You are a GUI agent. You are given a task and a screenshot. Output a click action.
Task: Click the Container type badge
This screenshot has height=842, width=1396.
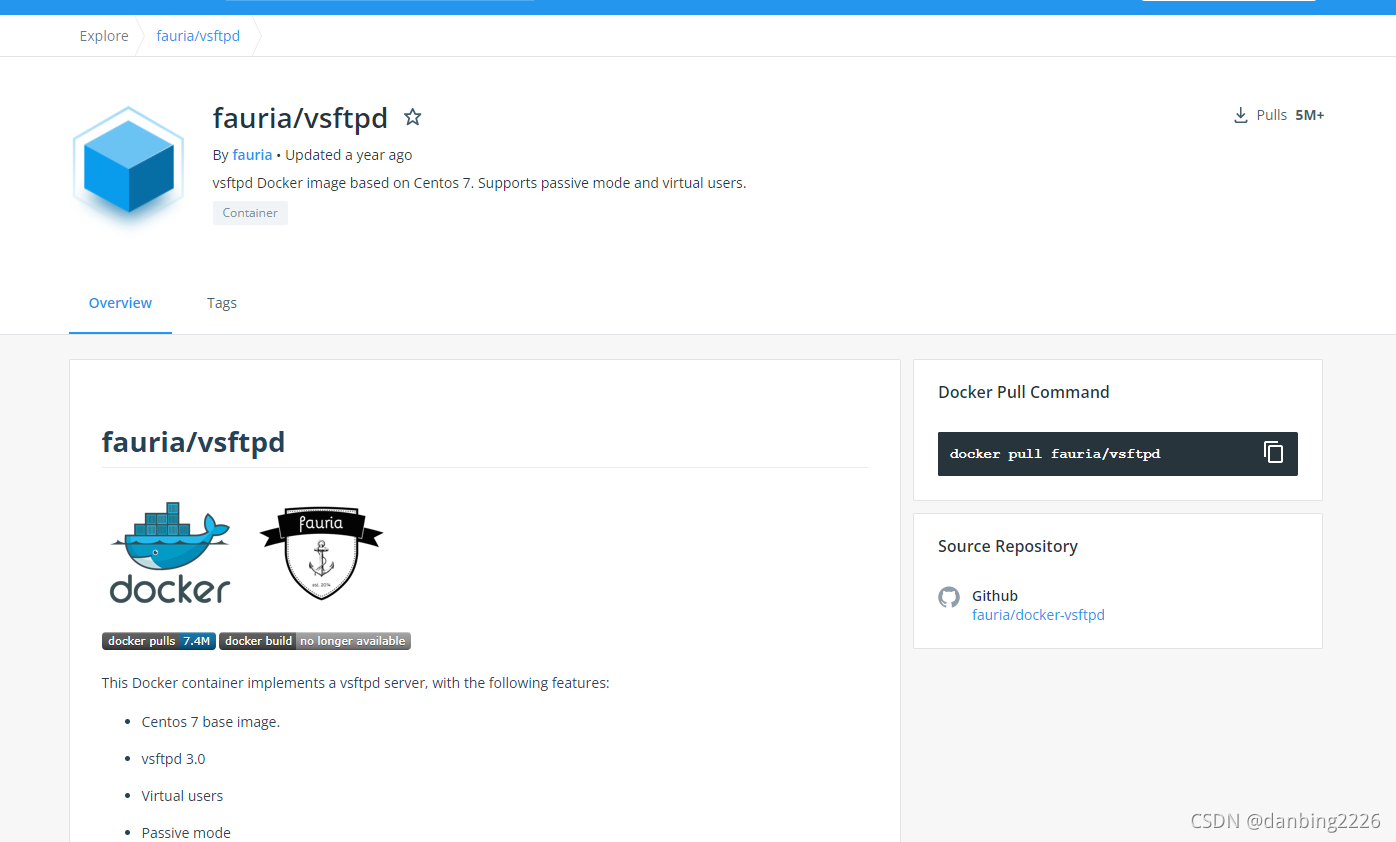tap(250, 212)
